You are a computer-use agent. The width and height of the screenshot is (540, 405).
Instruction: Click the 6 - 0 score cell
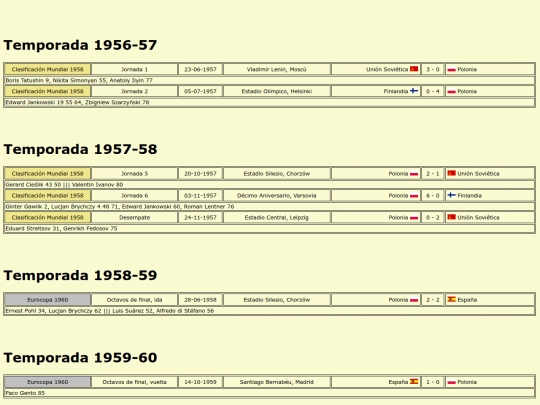point(433,196)
